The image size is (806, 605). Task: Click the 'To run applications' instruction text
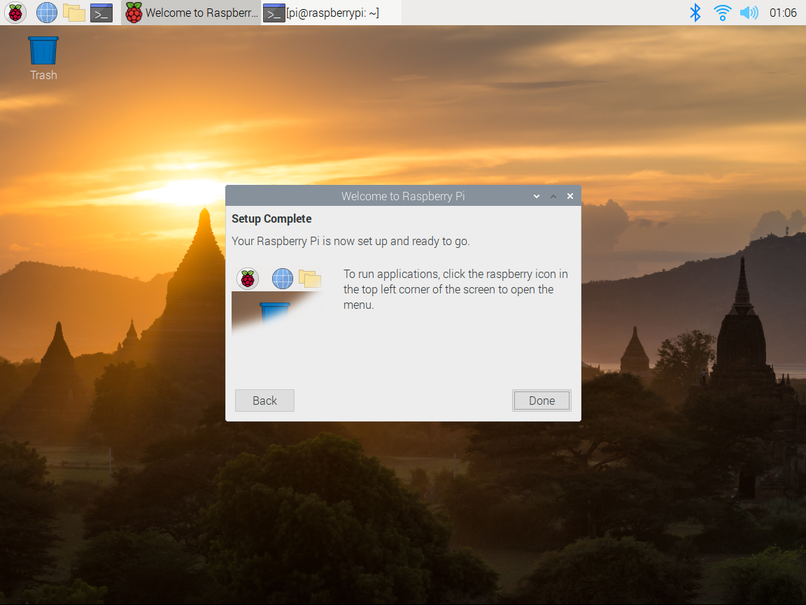point(455,289)
